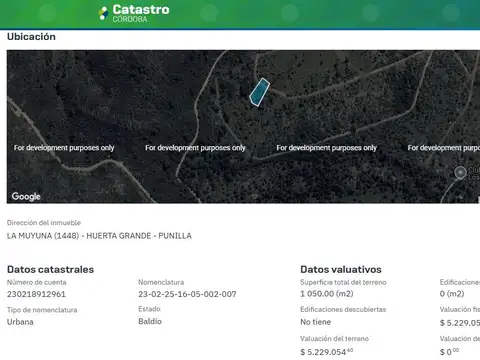Click the Baldío estado value

tap(150, 321)
